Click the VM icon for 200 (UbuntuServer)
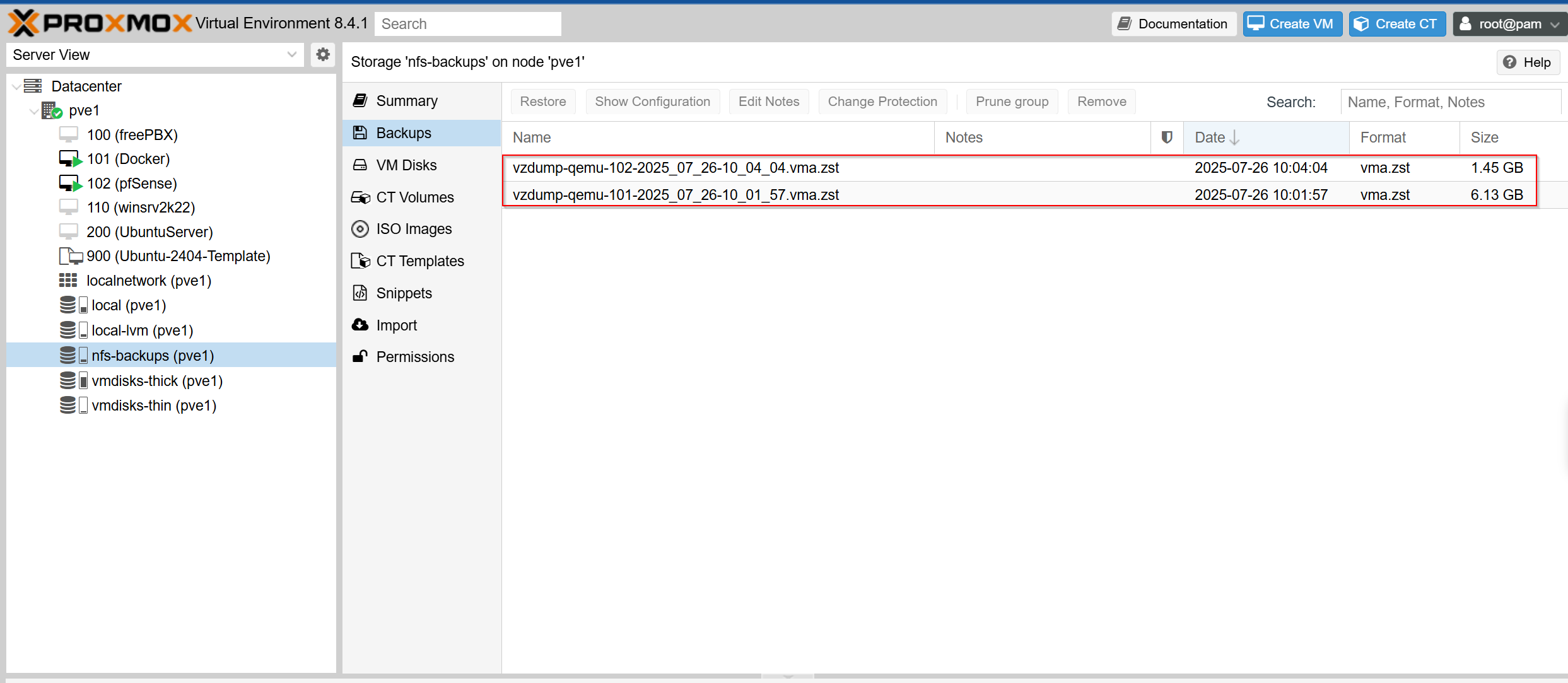1568x683 pixels. coord(69,231)
